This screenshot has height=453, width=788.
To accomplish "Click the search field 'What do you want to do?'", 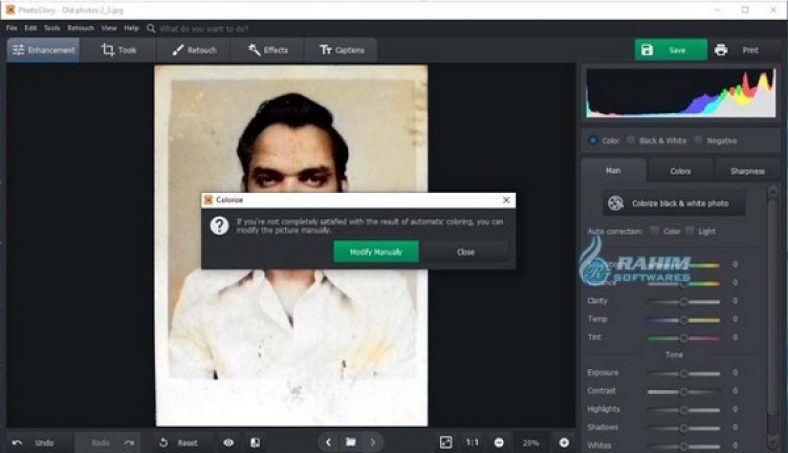I will [x=204, y=29].
